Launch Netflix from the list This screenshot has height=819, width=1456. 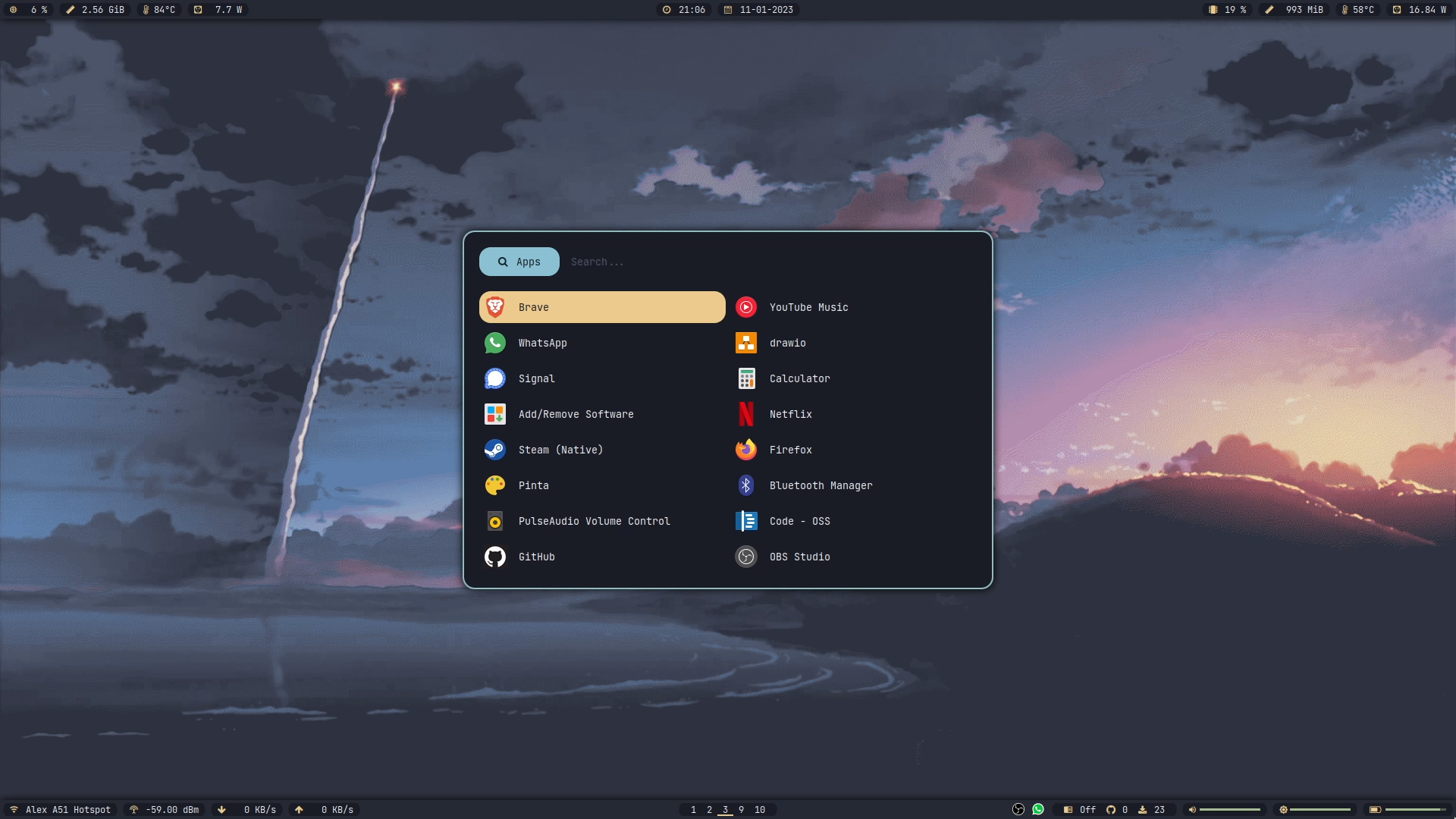coord(790,414)
